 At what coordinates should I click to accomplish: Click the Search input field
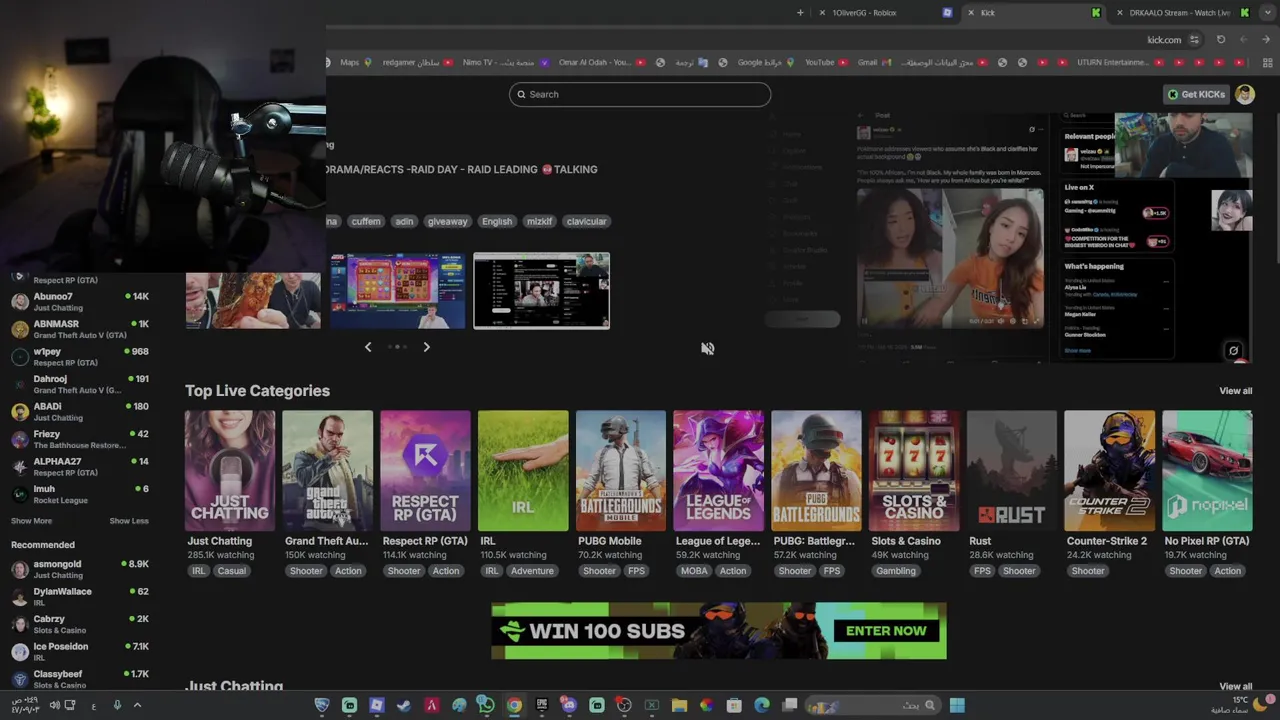click(x=640, y=94)
